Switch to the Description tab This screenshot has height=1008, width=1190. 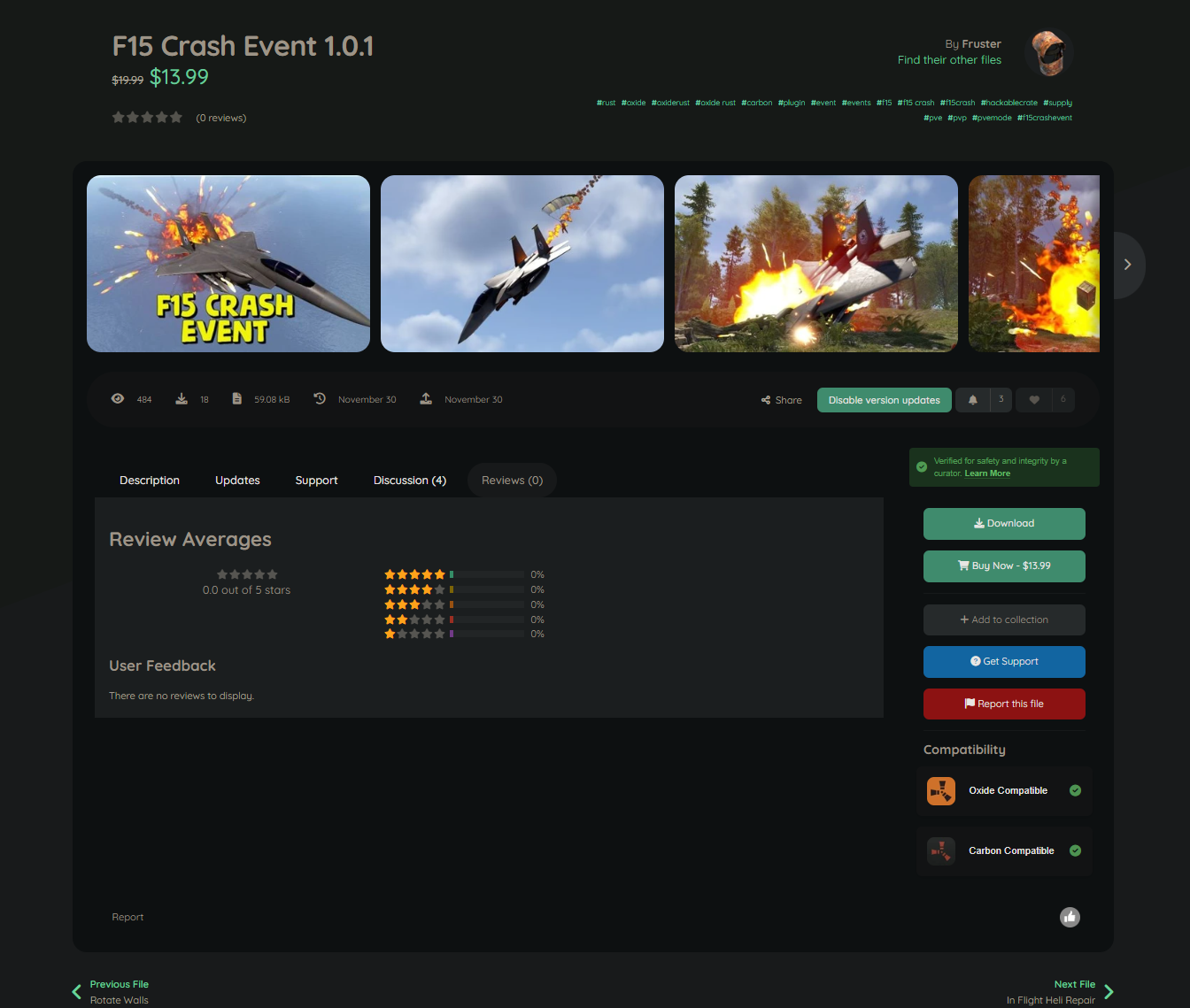150,481
